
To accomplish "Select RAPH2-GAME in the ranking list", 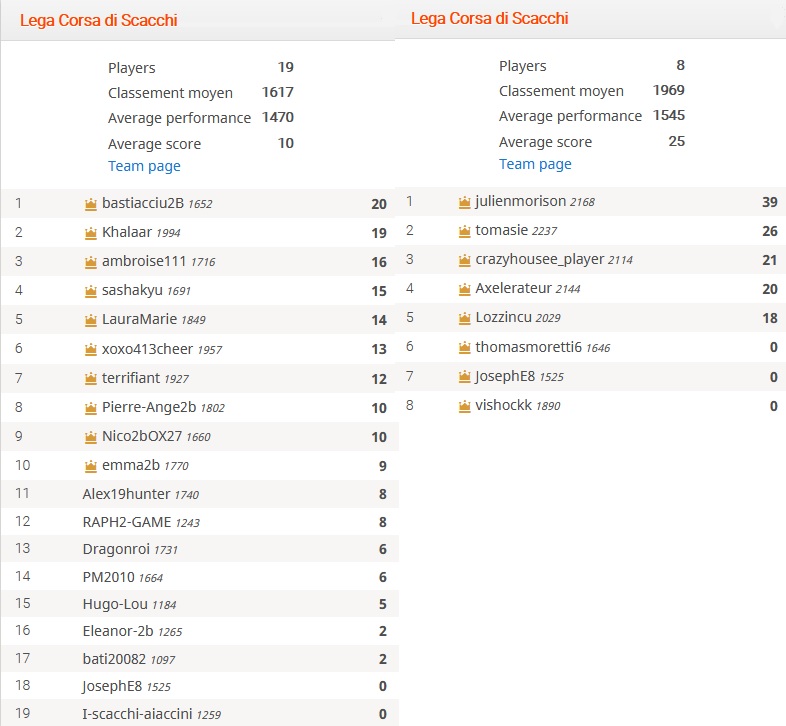I will [x=127, y=522].
